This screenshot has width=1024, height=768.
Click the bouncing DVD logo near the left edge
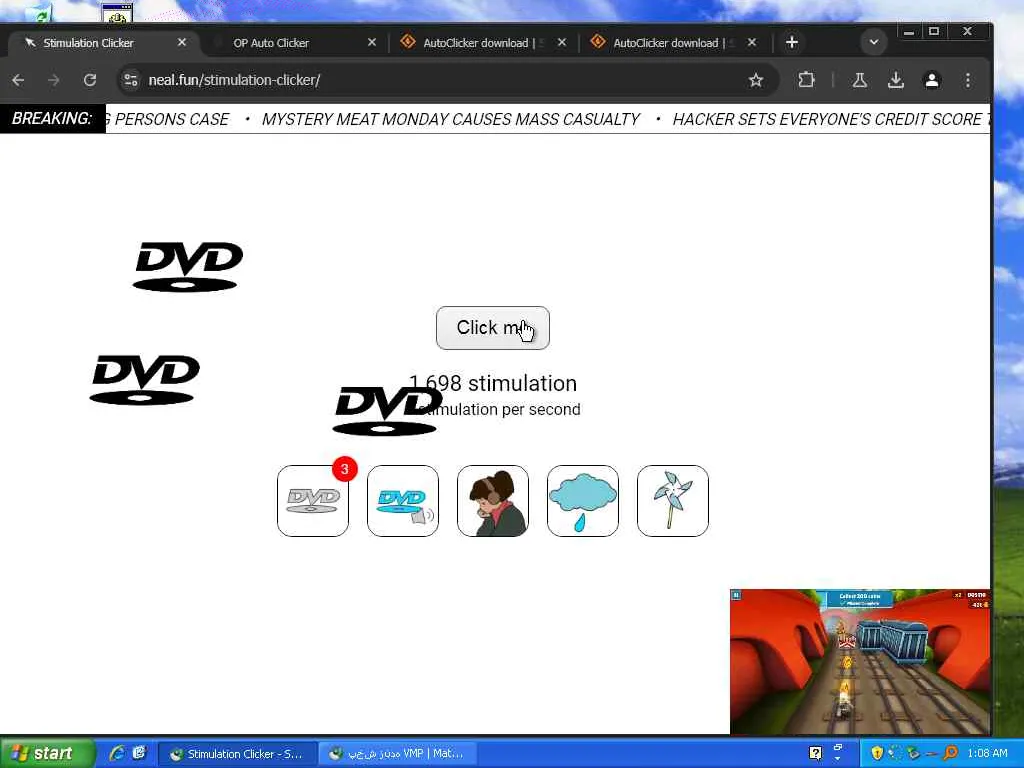click(x=144, y=379)
